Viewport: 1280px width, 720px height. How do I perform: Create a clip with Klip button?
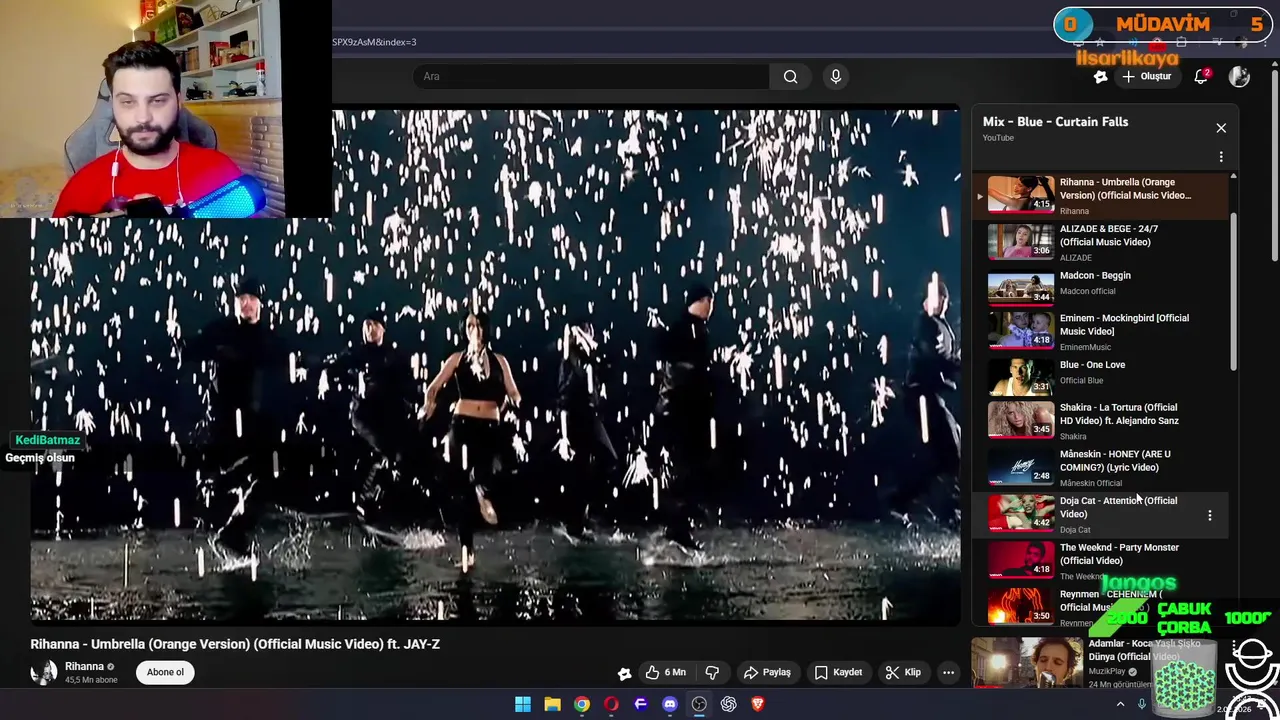pos(904,672)
